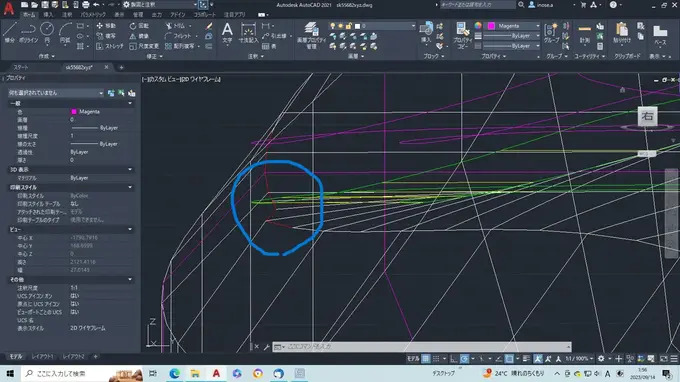The image size is (680, 382).
Task: Select the Circle (円) tool
Action: (47, 33)
